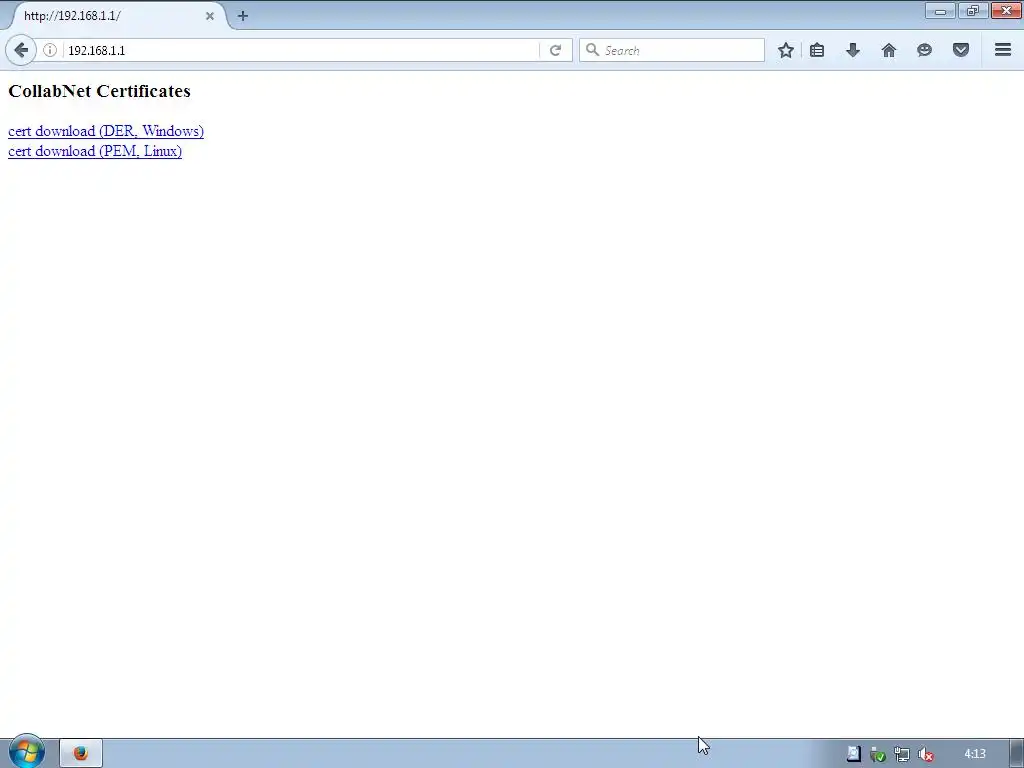The image size is (1024, 768).
Task: Click the Firefox taskbar button
Action: (x=81, y=754)
